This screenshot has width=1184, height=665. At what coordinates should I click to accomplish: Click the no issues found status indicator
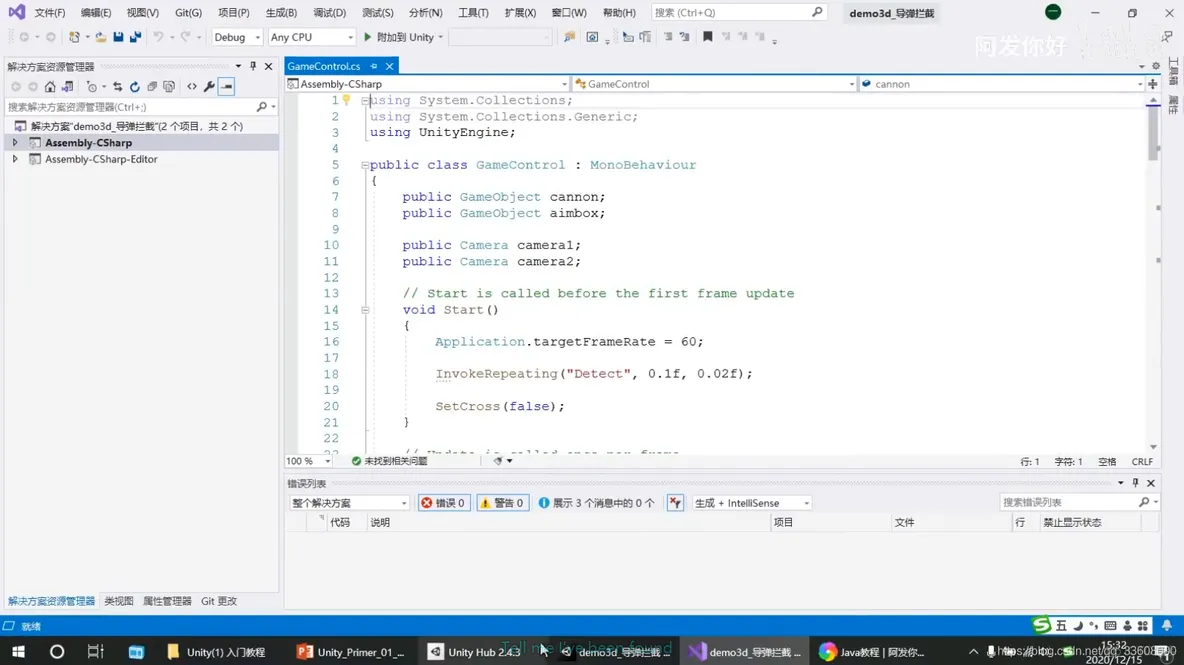click(389, 460)
